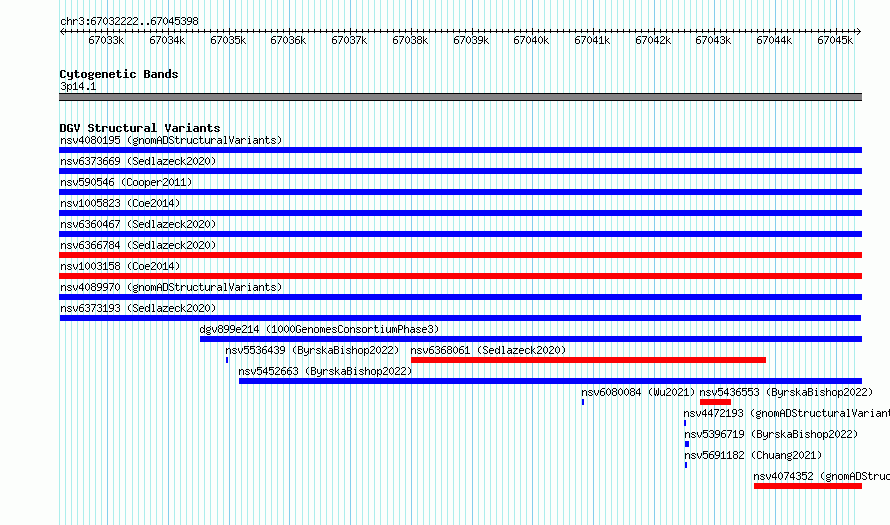890x525 pixels.
Task: Click the 67036k ruler tick label
Action: click(288, 40)
